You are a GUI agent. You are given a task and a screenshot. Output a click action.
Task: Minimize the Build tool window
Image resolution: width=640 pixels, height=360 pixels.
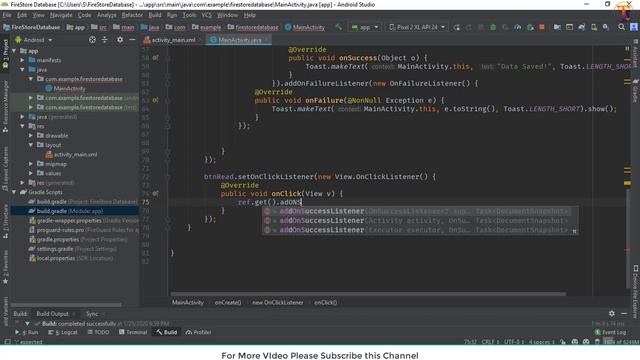(x=624, y=313)
